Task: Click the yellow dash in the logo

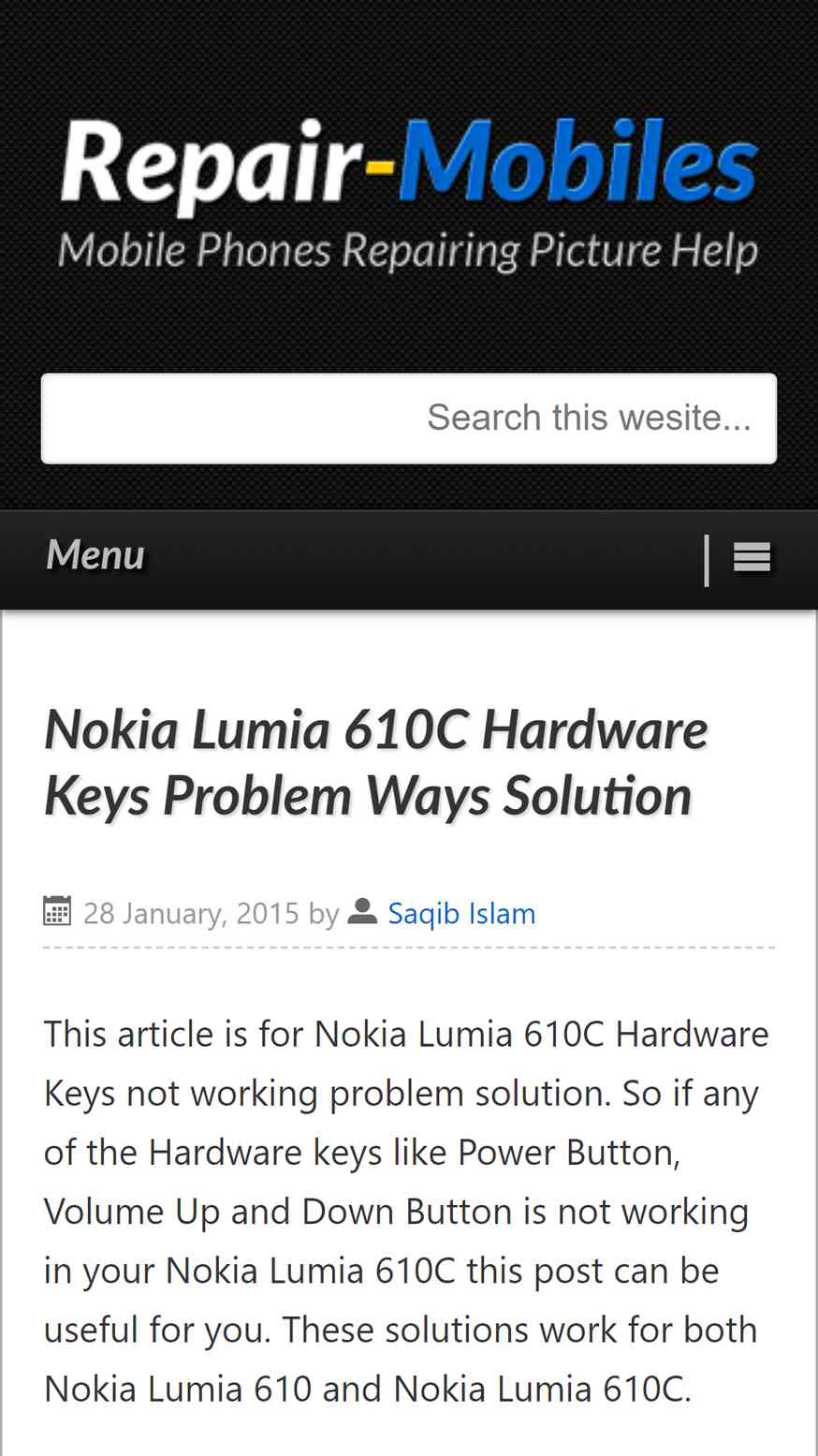Action: (x=381, y=169)
